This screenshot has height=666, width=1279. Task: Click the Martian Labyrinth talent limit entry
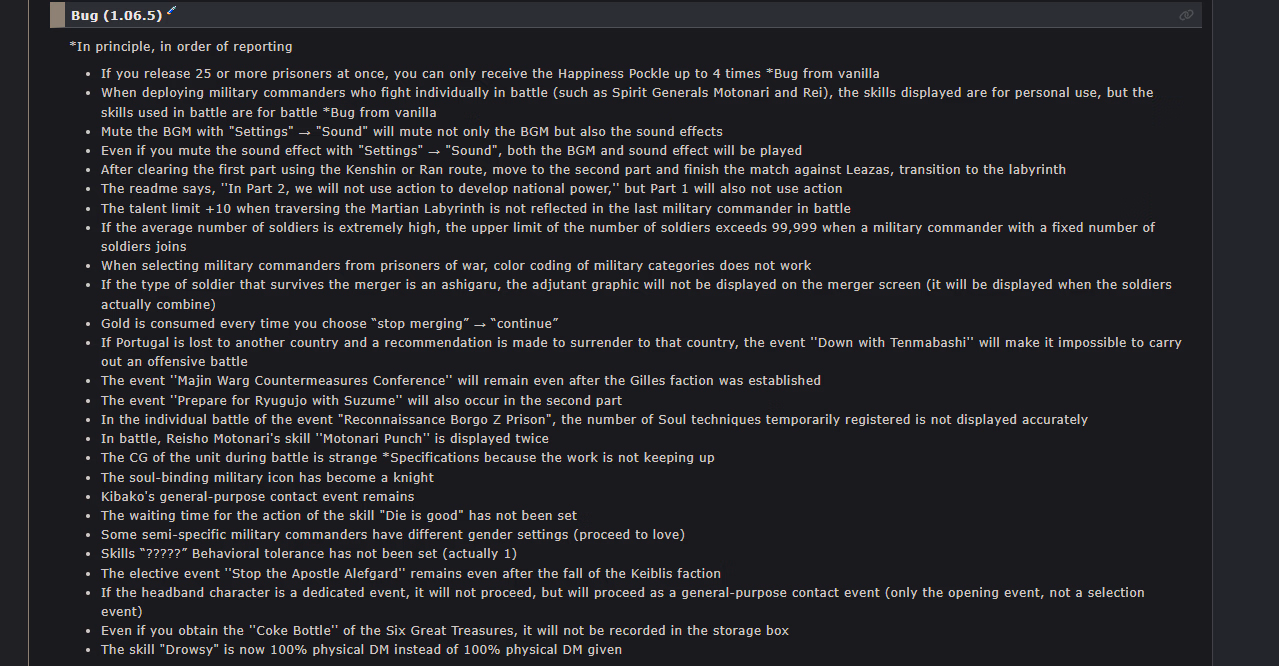pyautogui.click(x=475, y=208)
